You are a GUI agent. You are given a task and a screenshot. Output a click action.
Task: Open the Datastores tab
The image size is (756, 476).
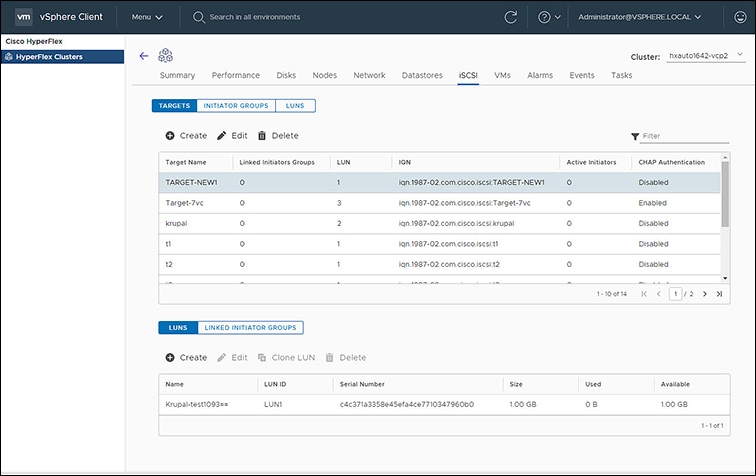click(422, 75)
